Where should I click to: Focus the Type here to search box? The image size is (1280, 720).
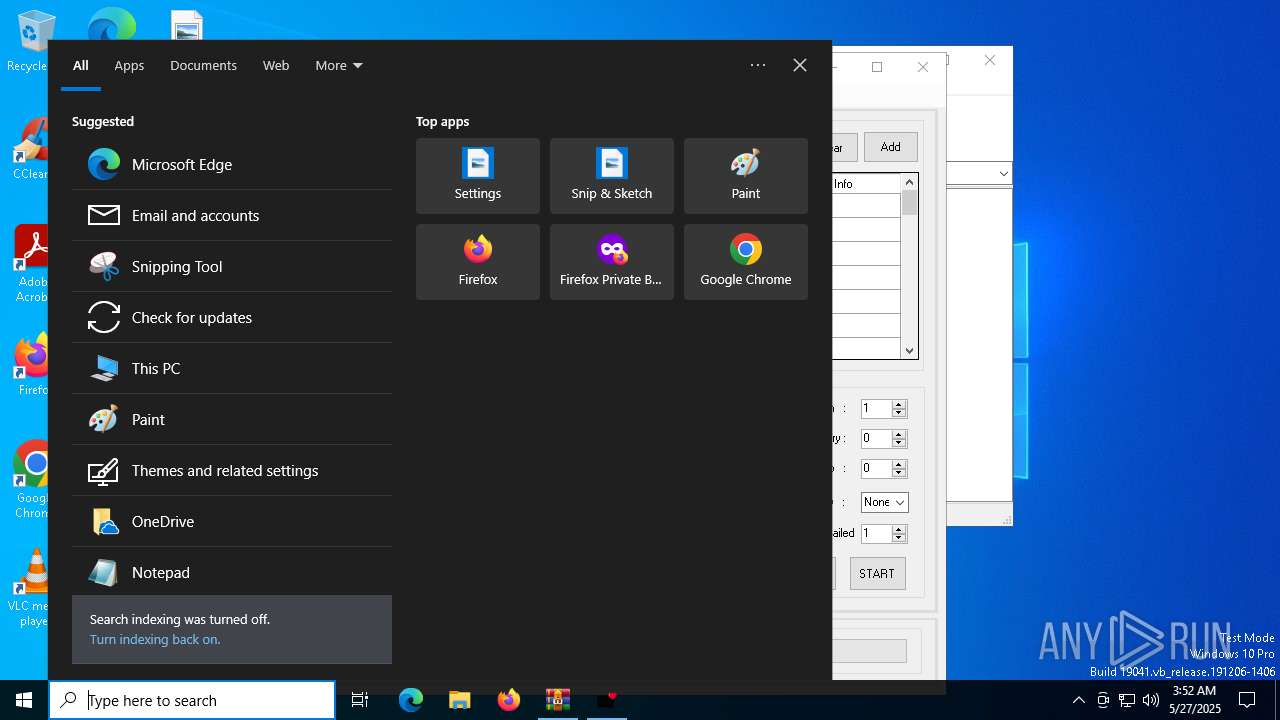pyautogui.click(x=192, y=700)
